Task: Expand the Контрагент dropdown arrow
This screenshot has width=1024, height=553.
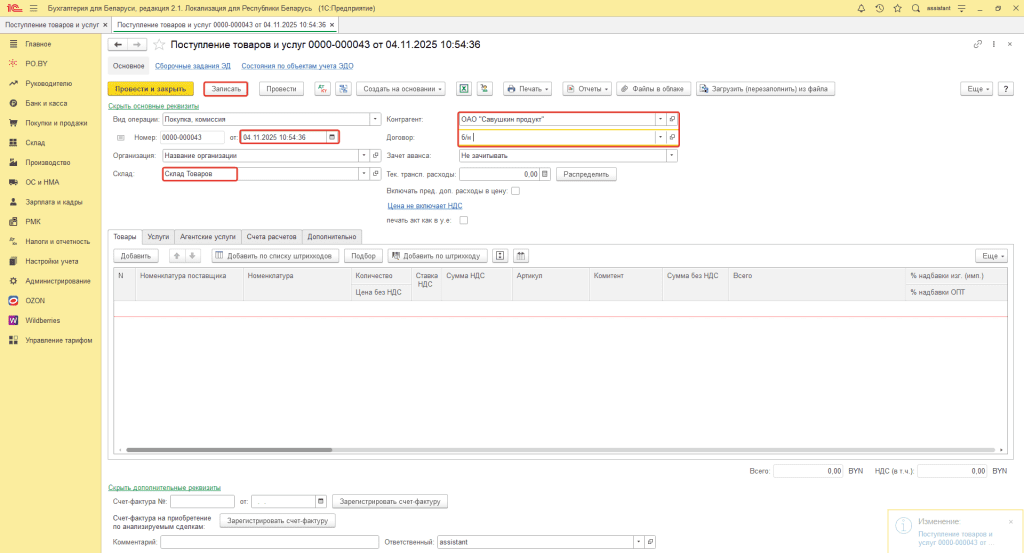Action: pos(660,119)
